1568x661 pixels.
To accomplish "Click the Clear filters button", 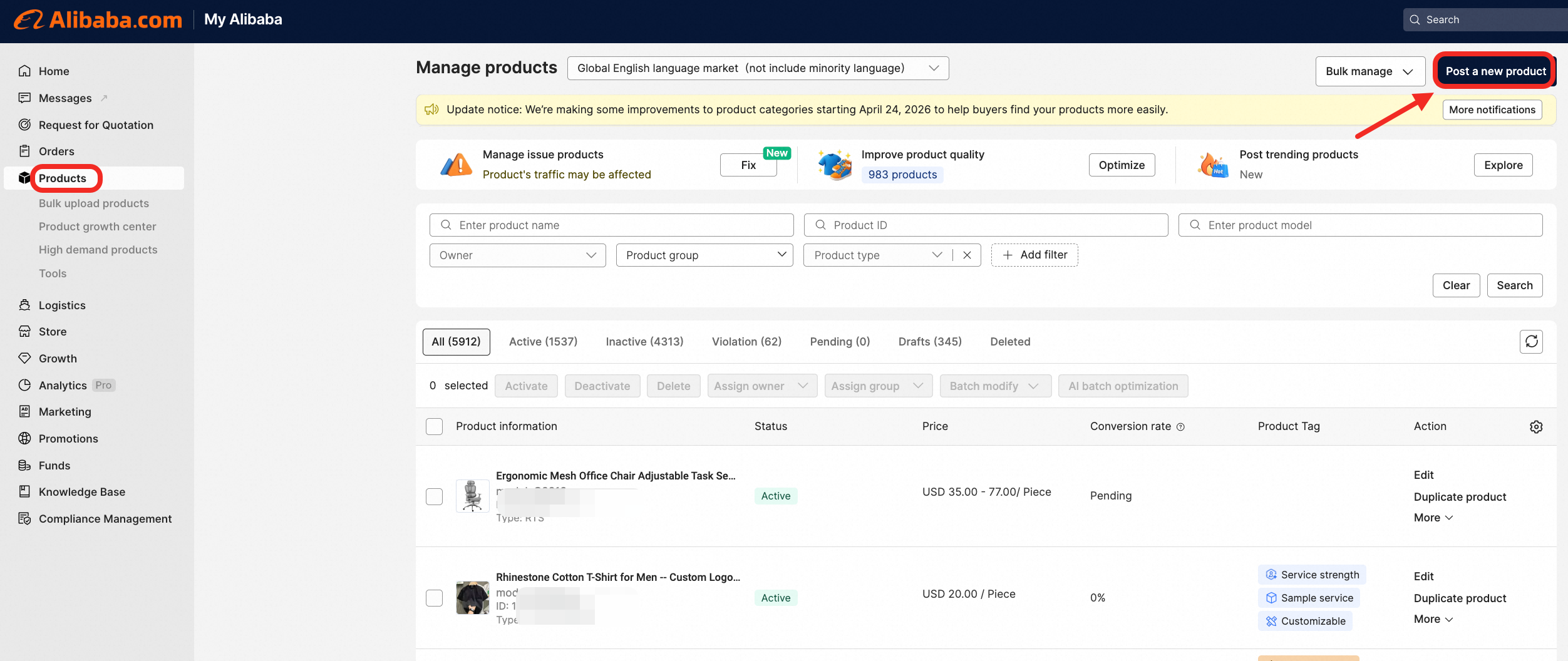I will (x=1456, y=285).
